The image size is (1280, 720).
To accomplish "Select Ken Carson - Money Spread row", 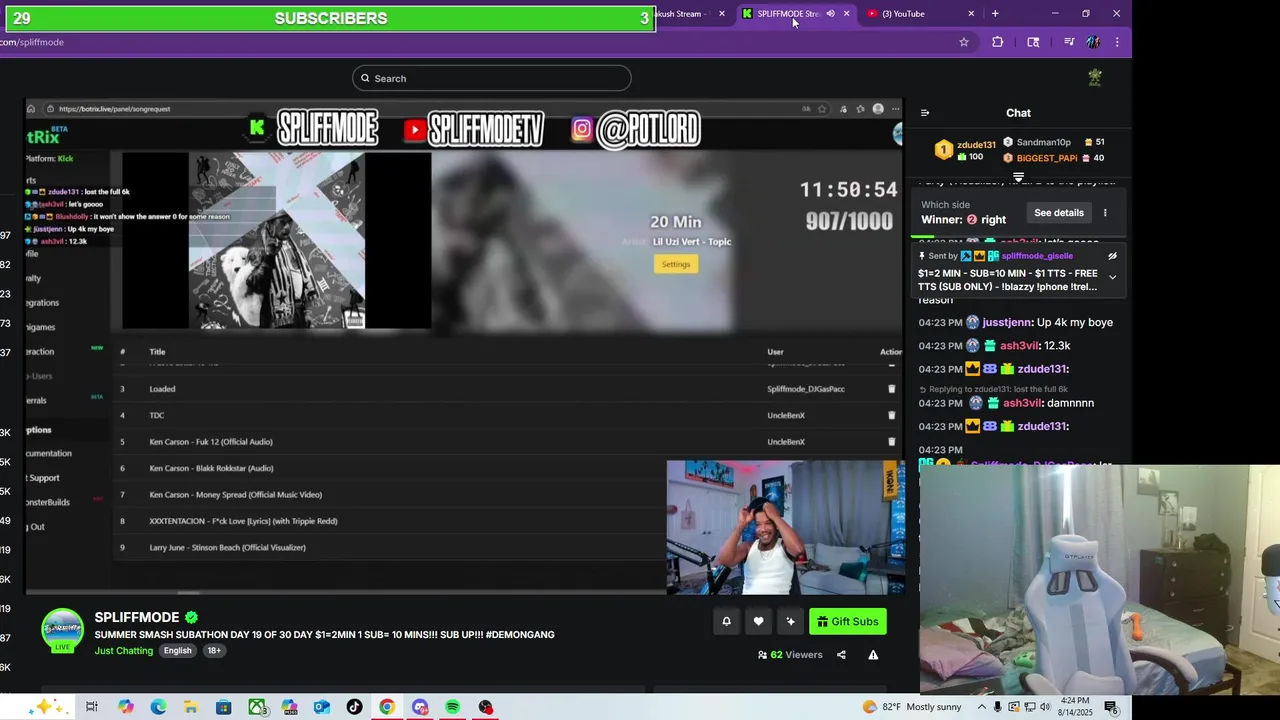I will point(235,494).
